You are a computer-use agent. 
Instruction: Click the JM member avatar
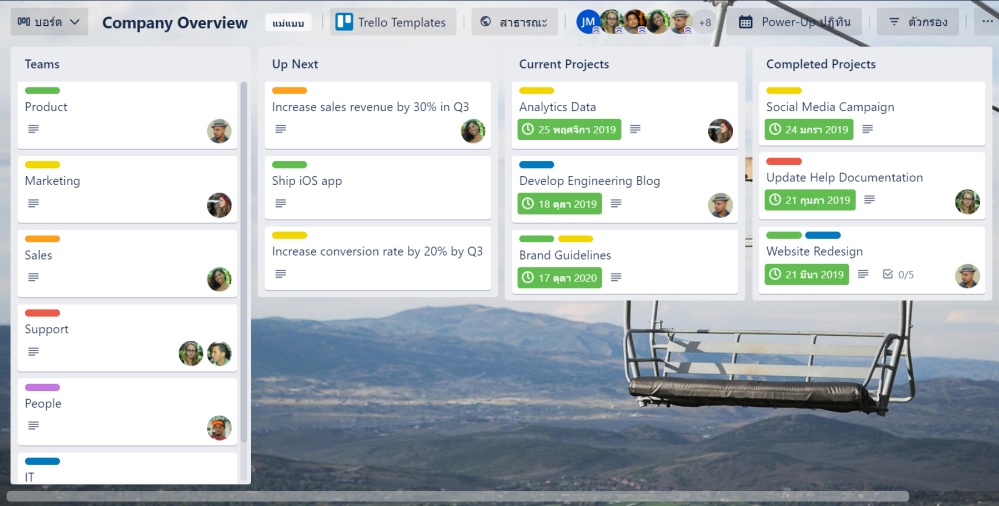[588, 22]
